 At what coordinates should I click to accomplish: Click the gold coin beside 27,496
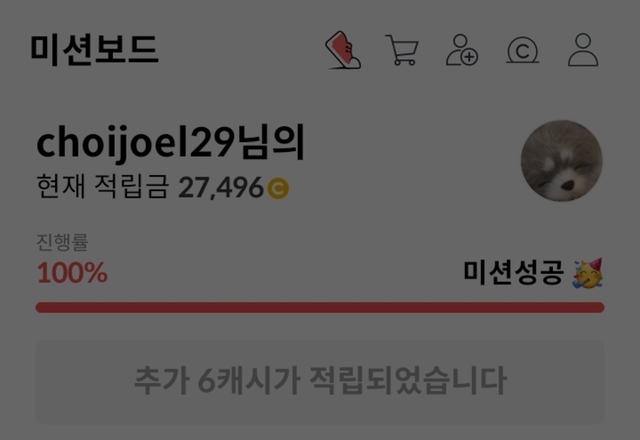(278, 188)
